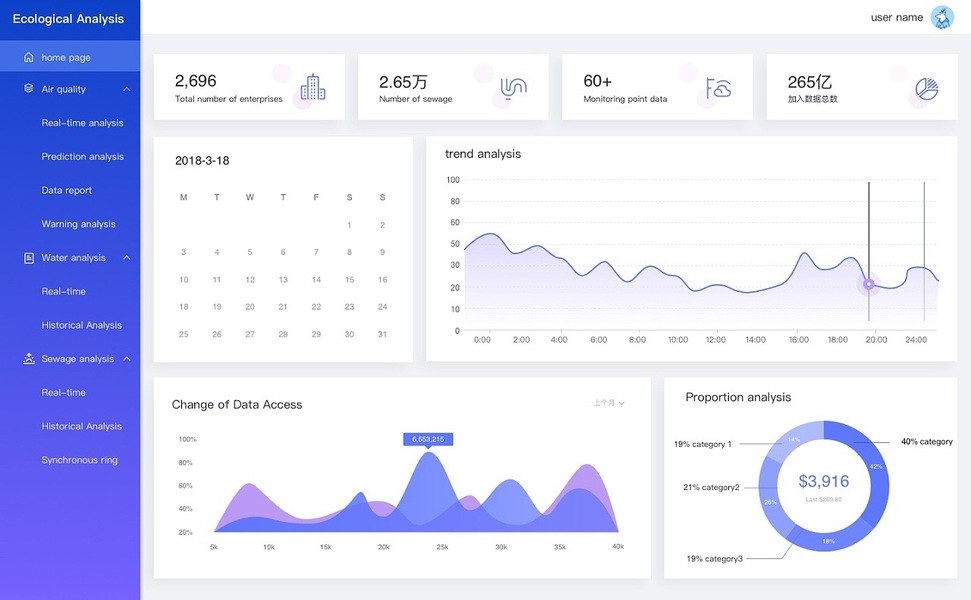Click the pipe icon on sewage card
971x600 pixels.
click(x=513, y=89)
